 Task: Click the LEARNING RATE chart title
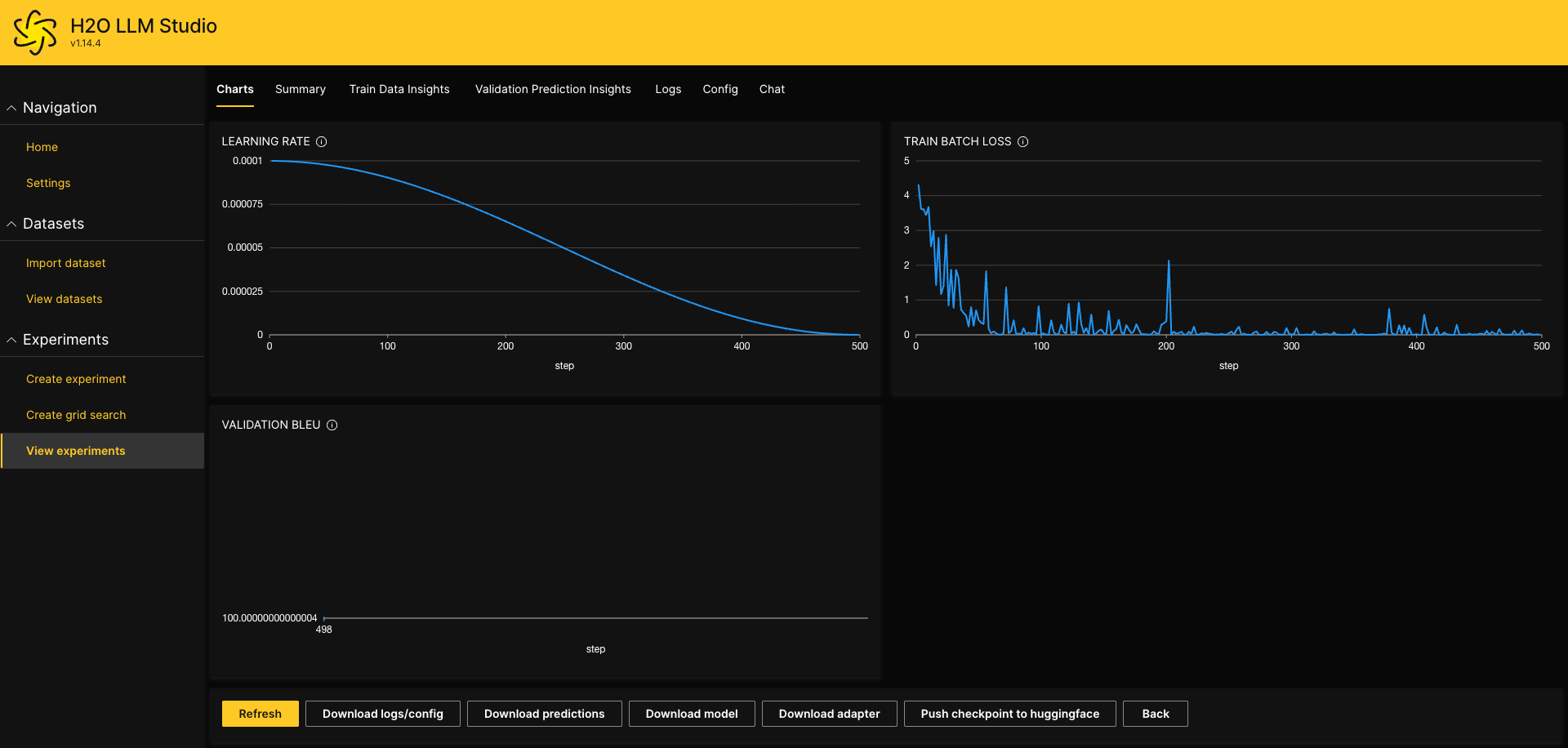265,142
